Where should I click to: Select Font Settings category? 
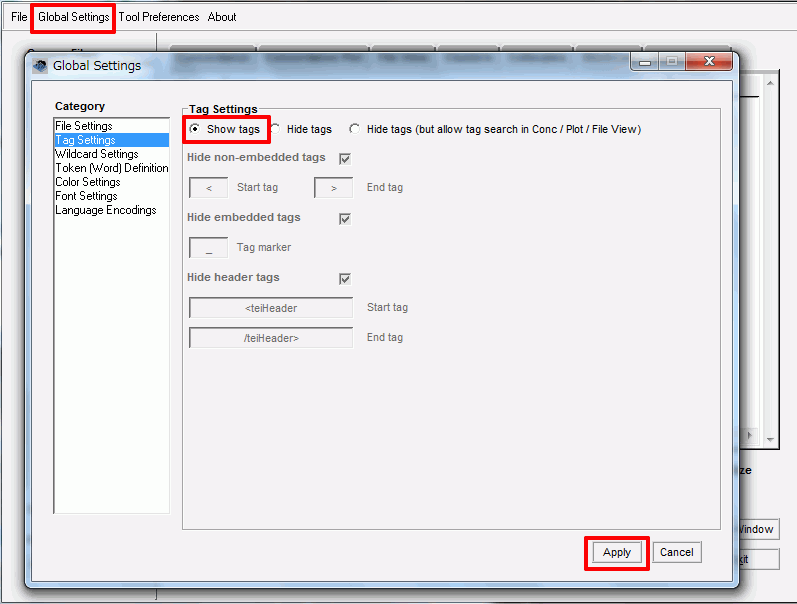(x=86, y=196)
